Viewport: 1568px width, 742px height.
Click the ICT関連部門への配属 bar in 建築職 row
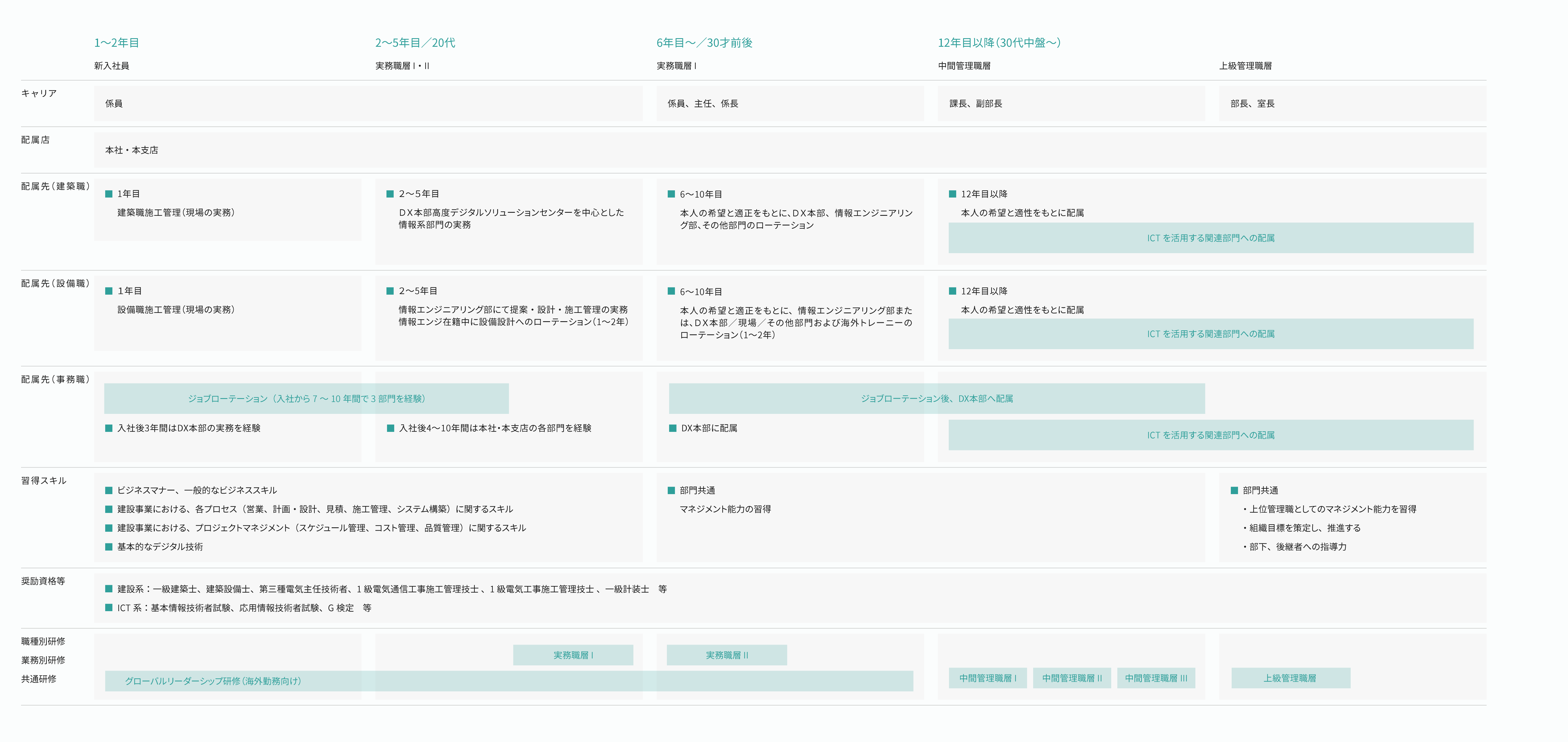[1210, 238]
